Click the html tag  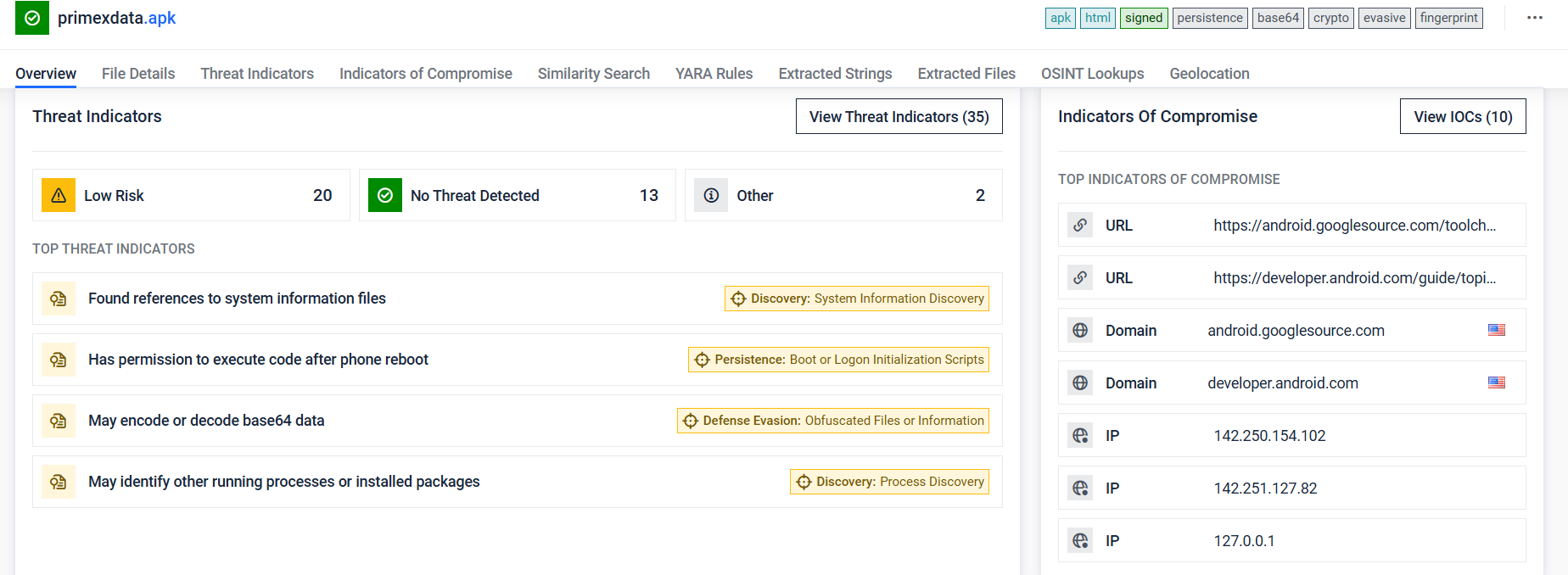pos(1098,18)
